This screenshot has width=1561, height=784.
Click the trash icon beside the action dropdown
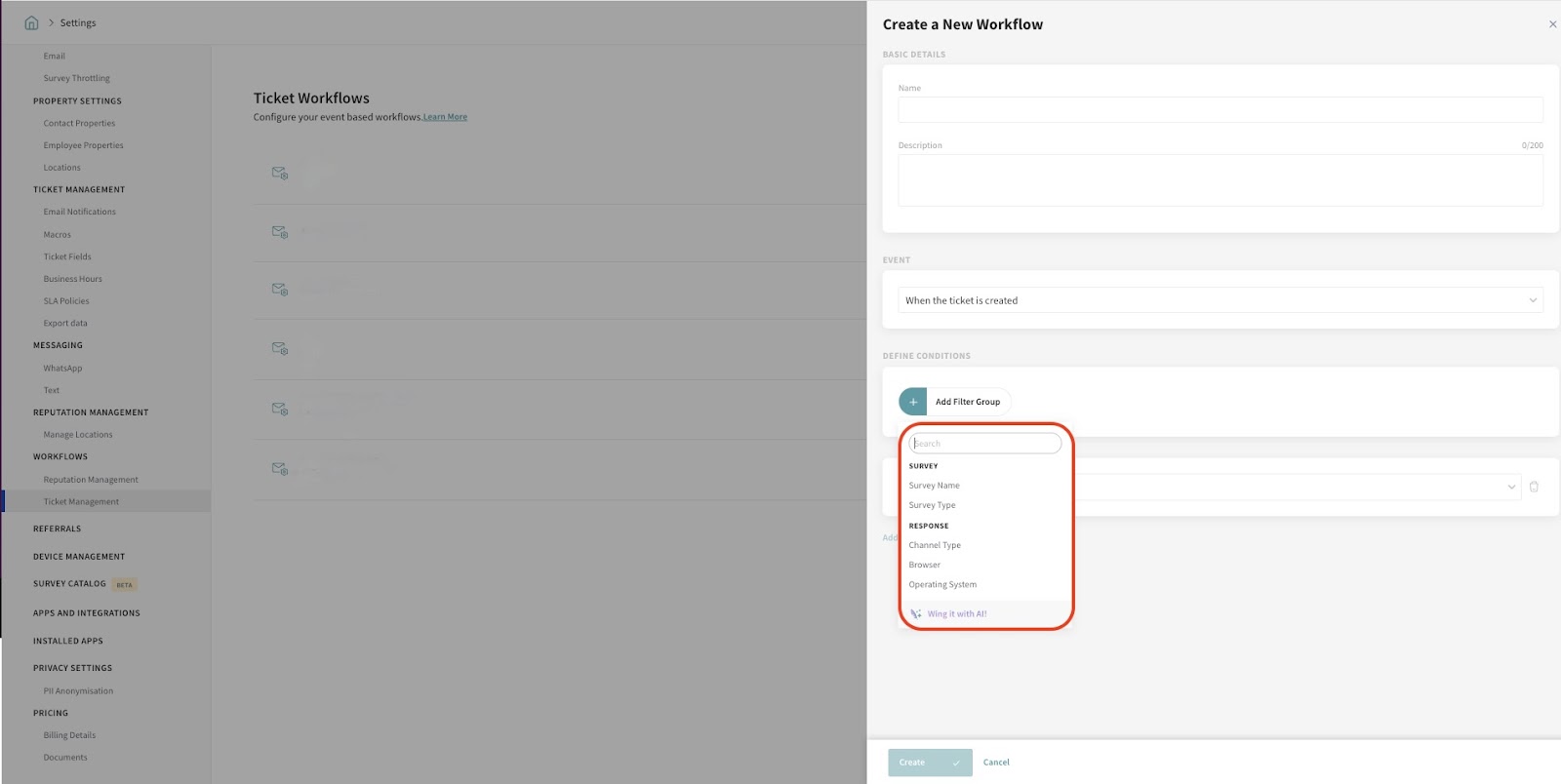[1534, 487]
